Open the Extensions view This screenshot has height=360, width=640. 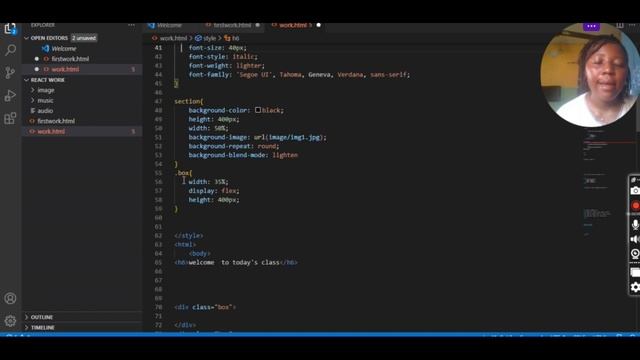pyautogui.click(x=10, y=118)
